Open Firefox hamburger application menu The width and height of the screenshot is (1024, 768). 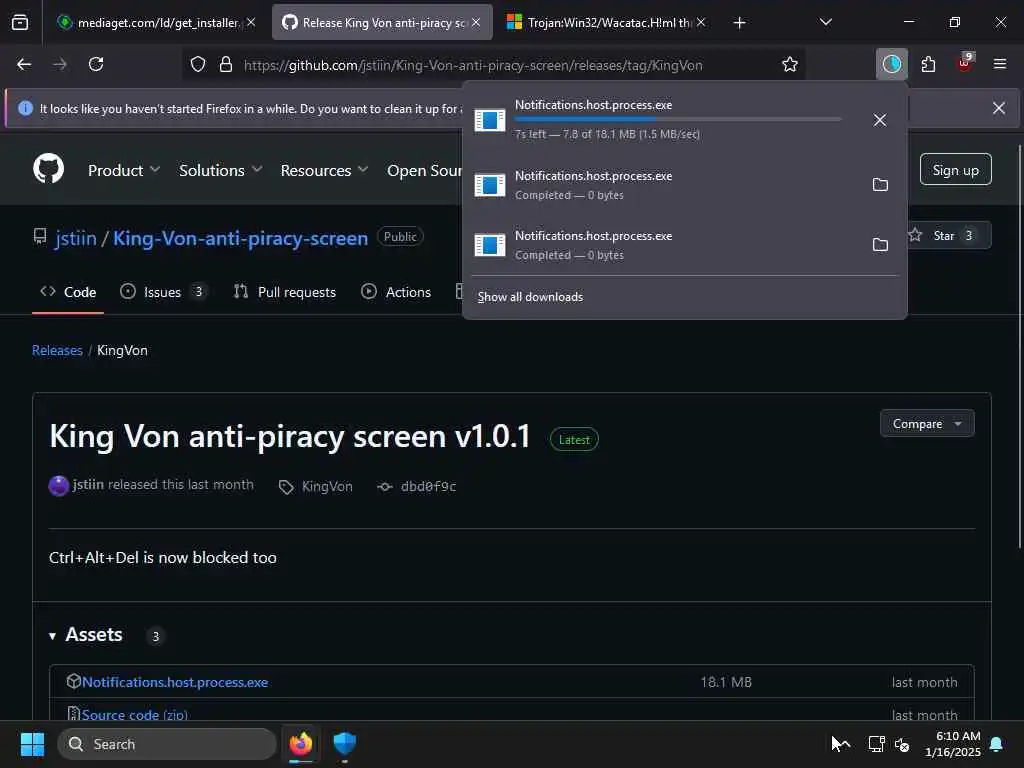click(999, 64)
